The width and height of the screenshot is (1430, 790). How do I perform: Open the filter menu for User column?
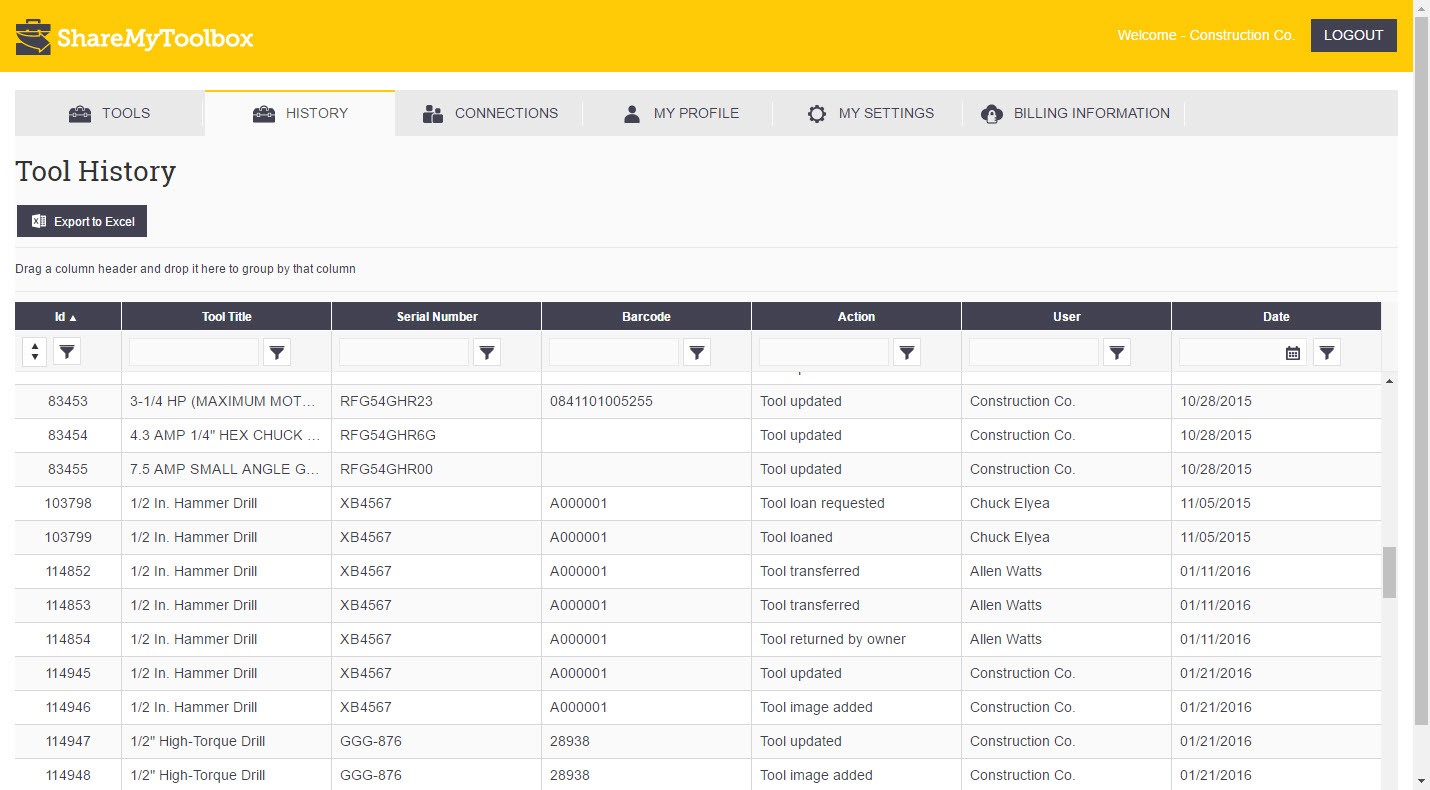point(1117,352)
